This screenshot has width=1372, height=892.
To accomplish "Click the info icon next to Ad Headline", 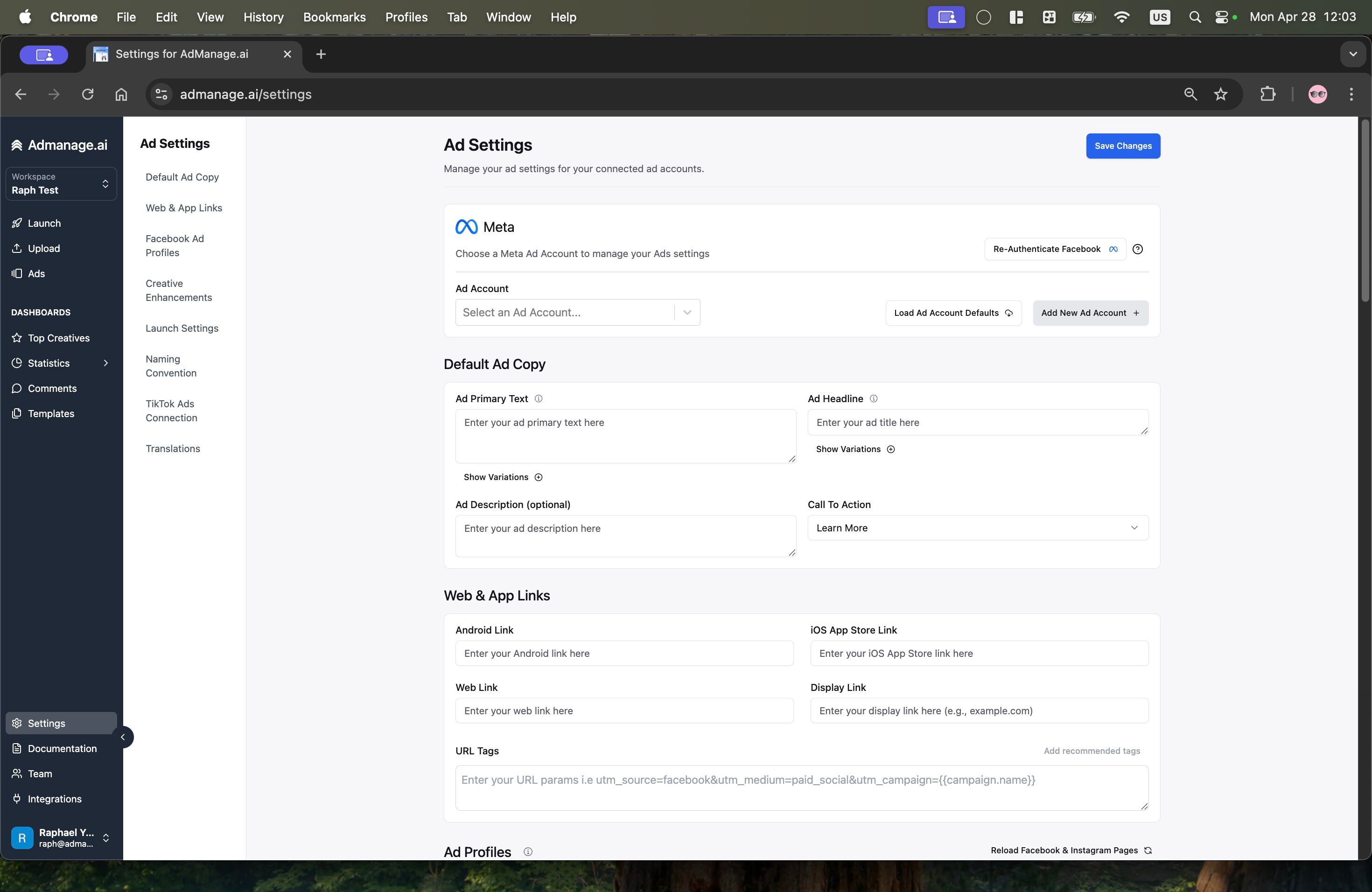I will click(x=873, y=399).
